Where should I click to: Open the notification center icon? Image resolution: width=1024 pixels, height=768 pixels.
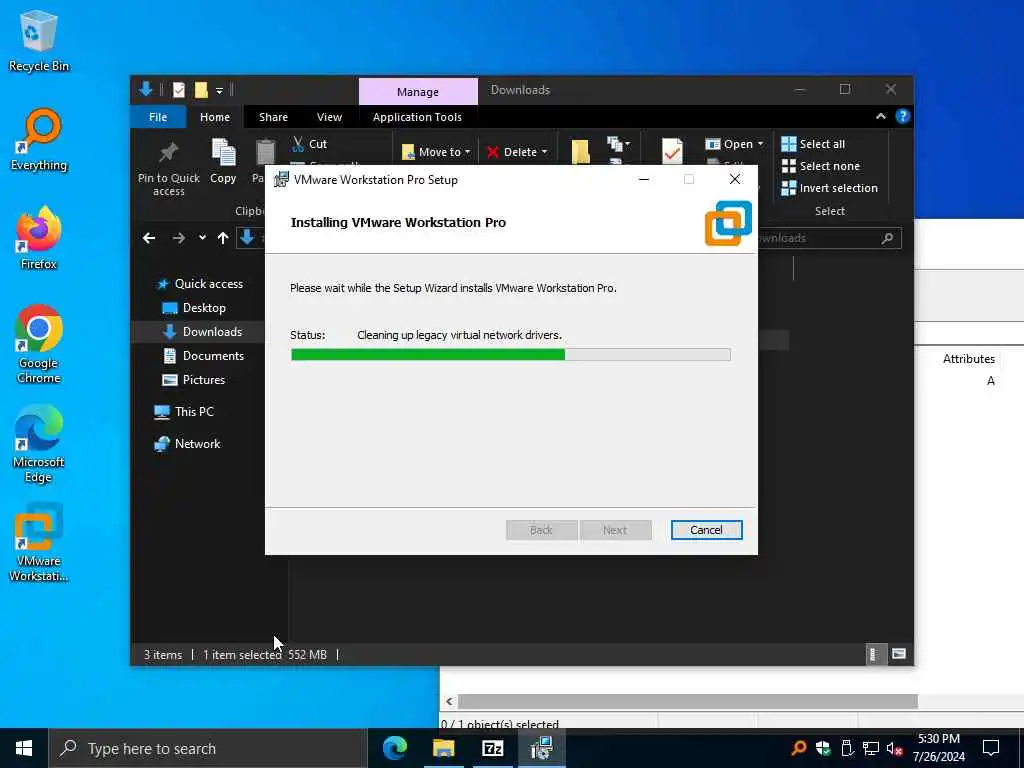991,748
